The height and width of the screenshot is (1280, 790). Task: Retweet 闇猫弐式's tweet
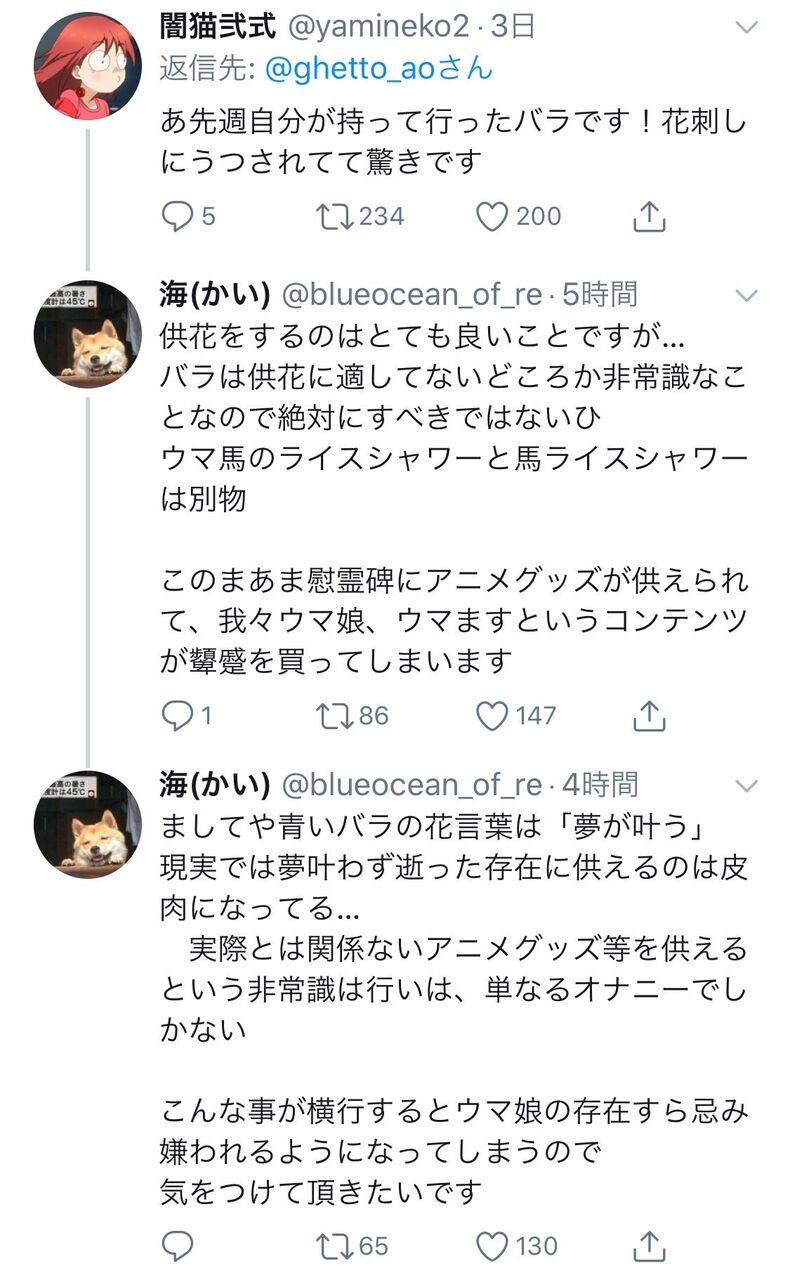332,215
